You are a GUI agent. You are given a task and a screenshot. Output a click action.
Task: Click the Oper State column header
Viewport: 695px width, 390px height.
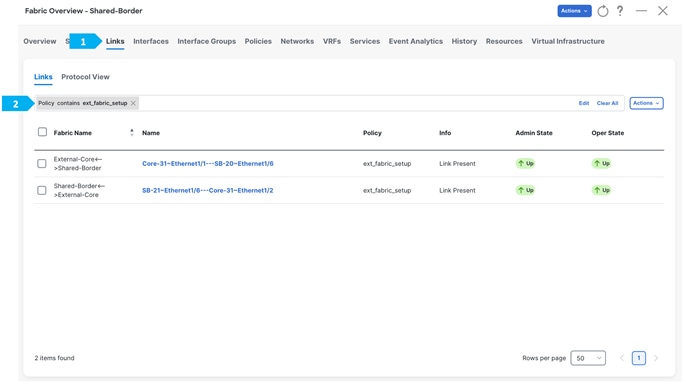(x=607, y=133)
